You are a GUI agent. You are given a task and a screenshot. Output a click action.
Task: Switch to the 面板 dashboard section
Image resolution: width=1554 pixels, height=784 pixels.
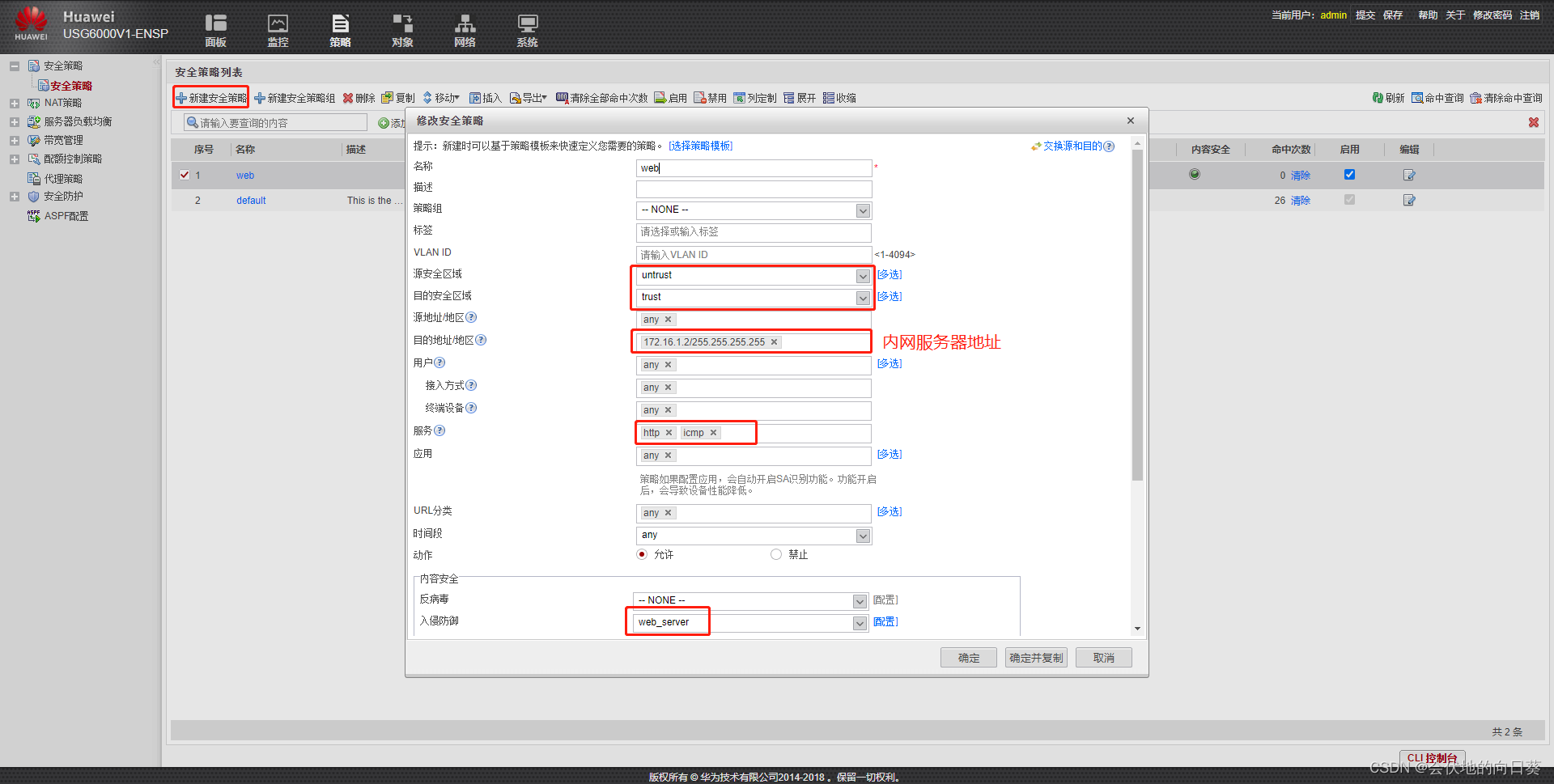pyautogui.click(x=215, y=30)
